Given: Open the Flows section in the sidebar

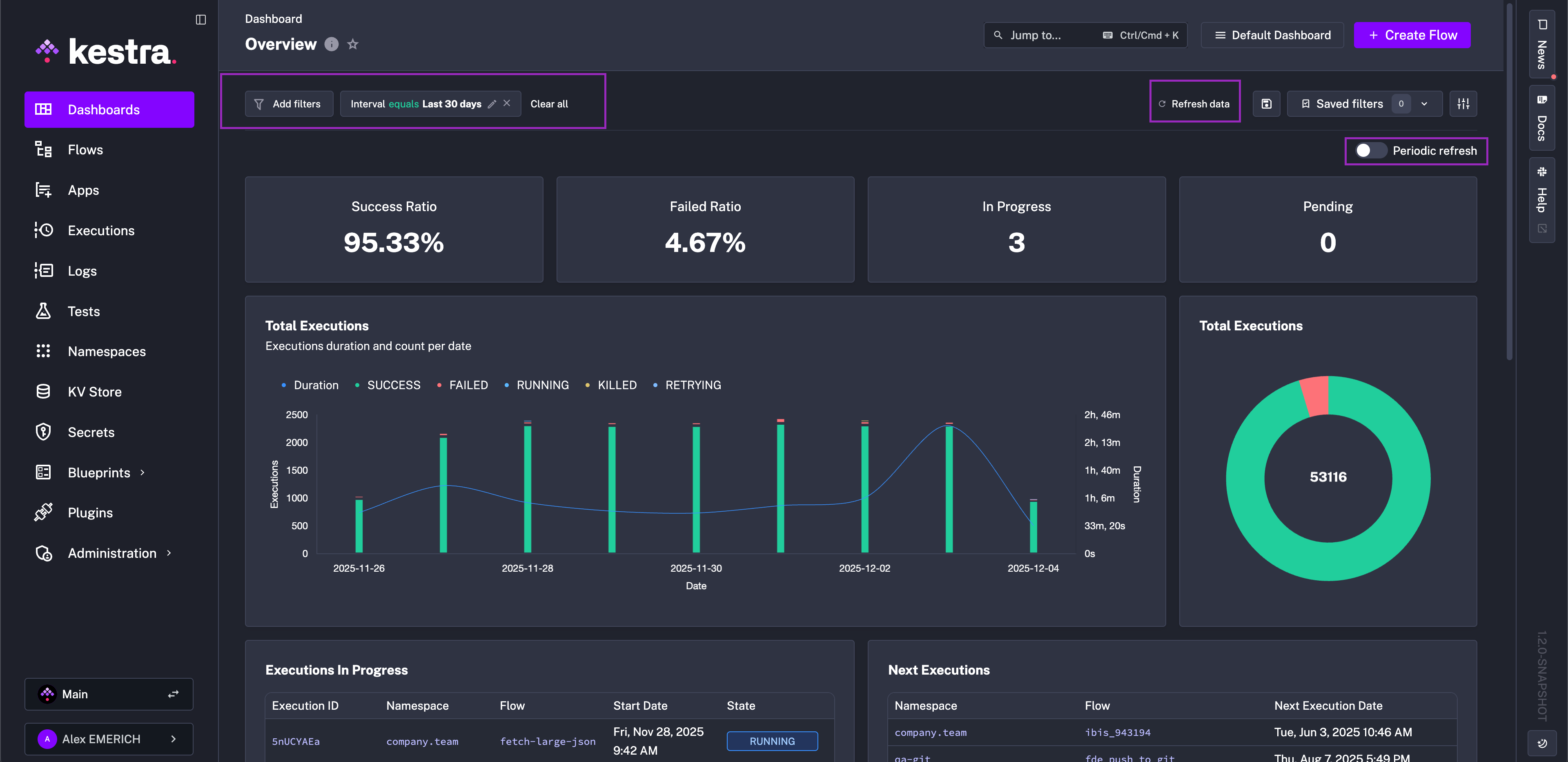Looking at the screenshot, I should point(85,149).
